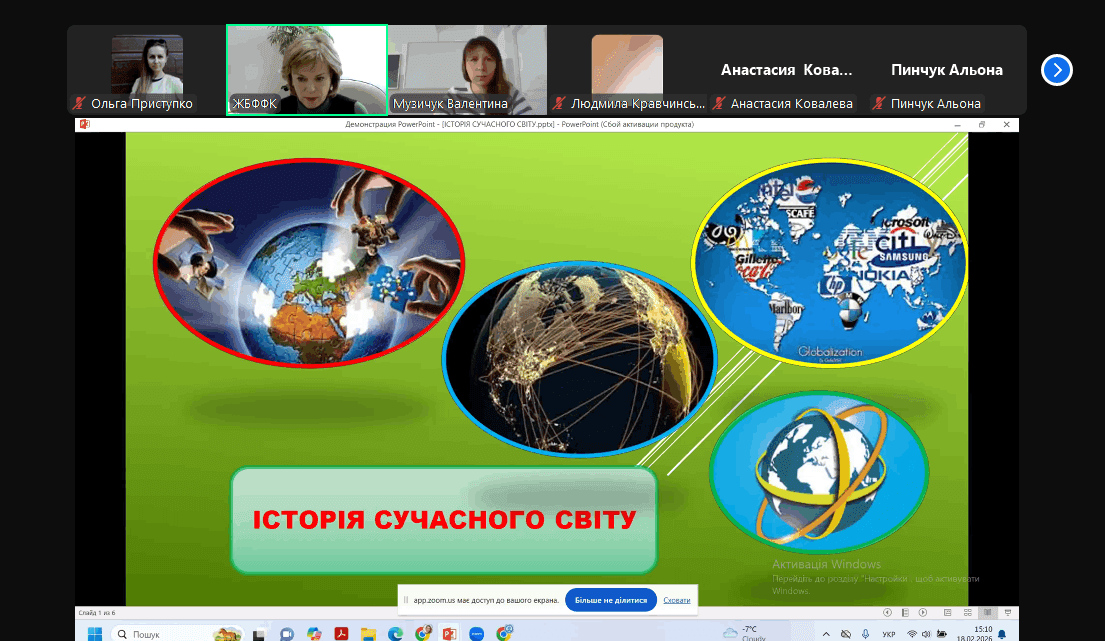
Task: Switch to PowerPoint on taskbar
Action: tap(450, 634)
